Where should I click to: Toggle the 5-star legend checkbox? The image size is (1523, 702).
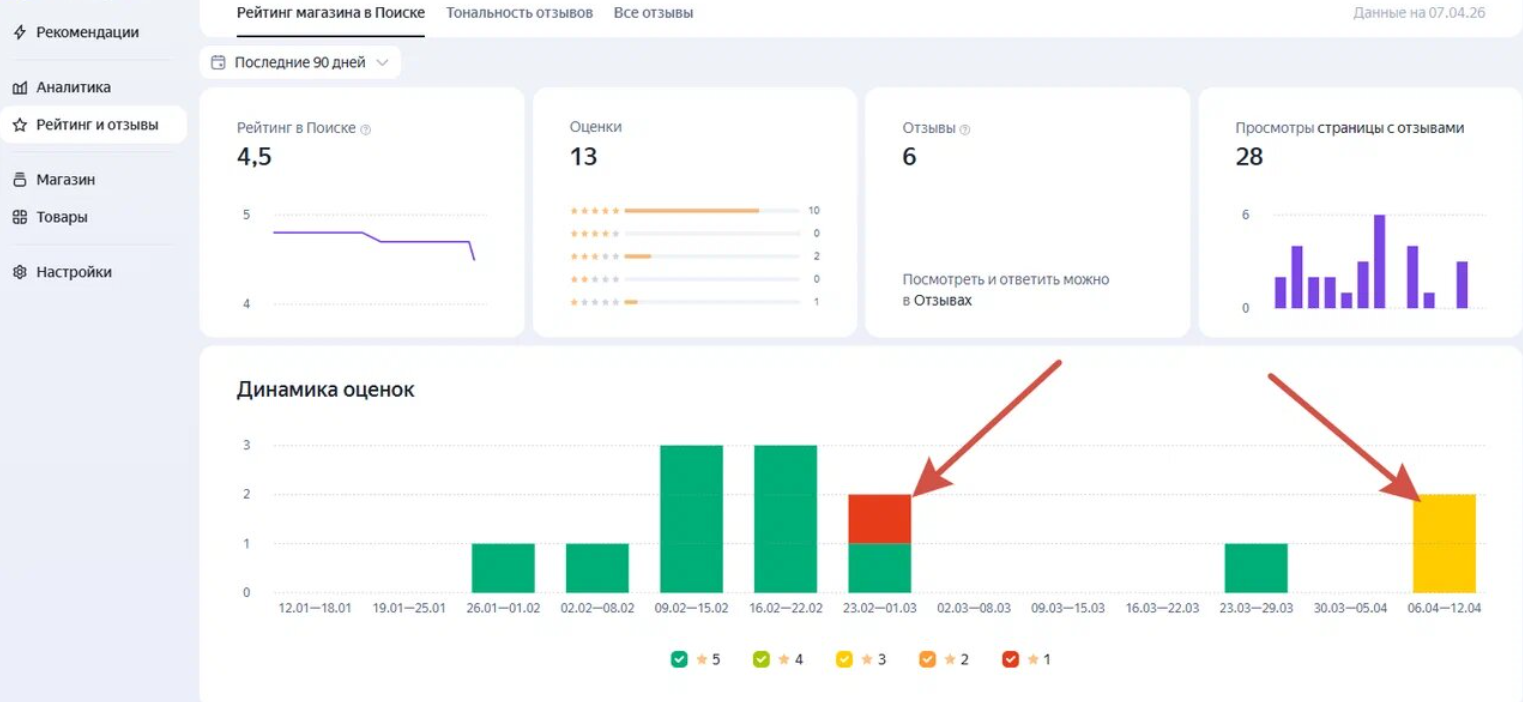pyautogui.click(x=680, y=660)
